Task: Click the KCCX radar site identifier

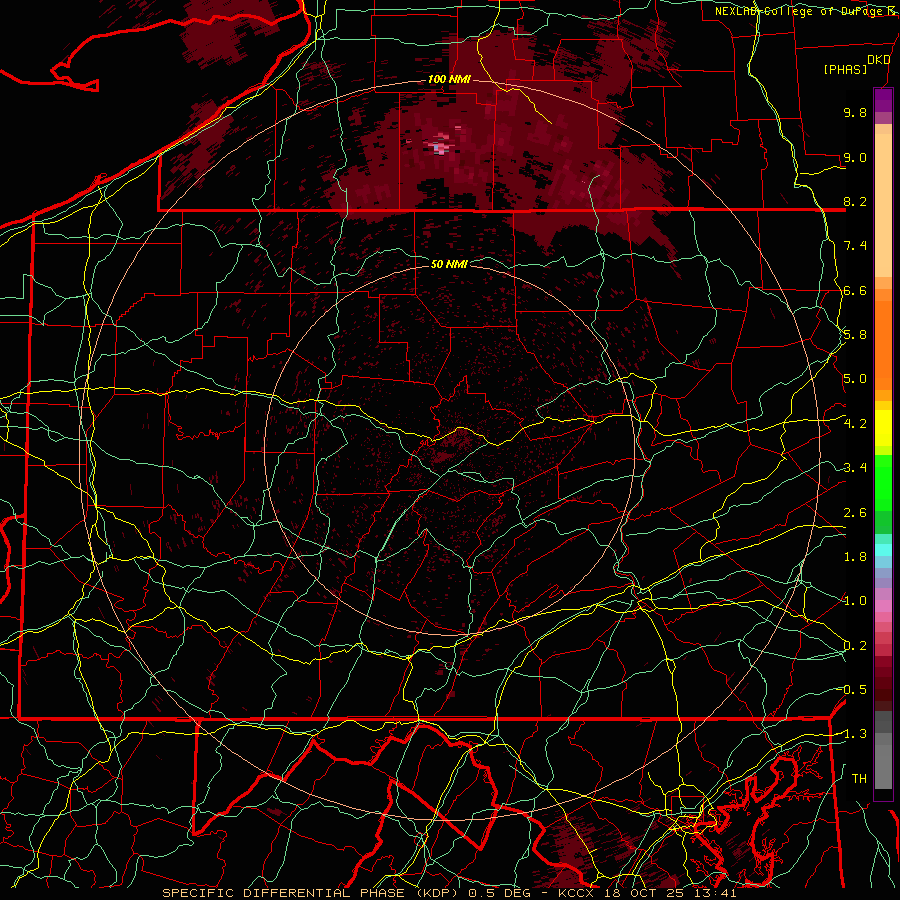Action: coord(576,893)
